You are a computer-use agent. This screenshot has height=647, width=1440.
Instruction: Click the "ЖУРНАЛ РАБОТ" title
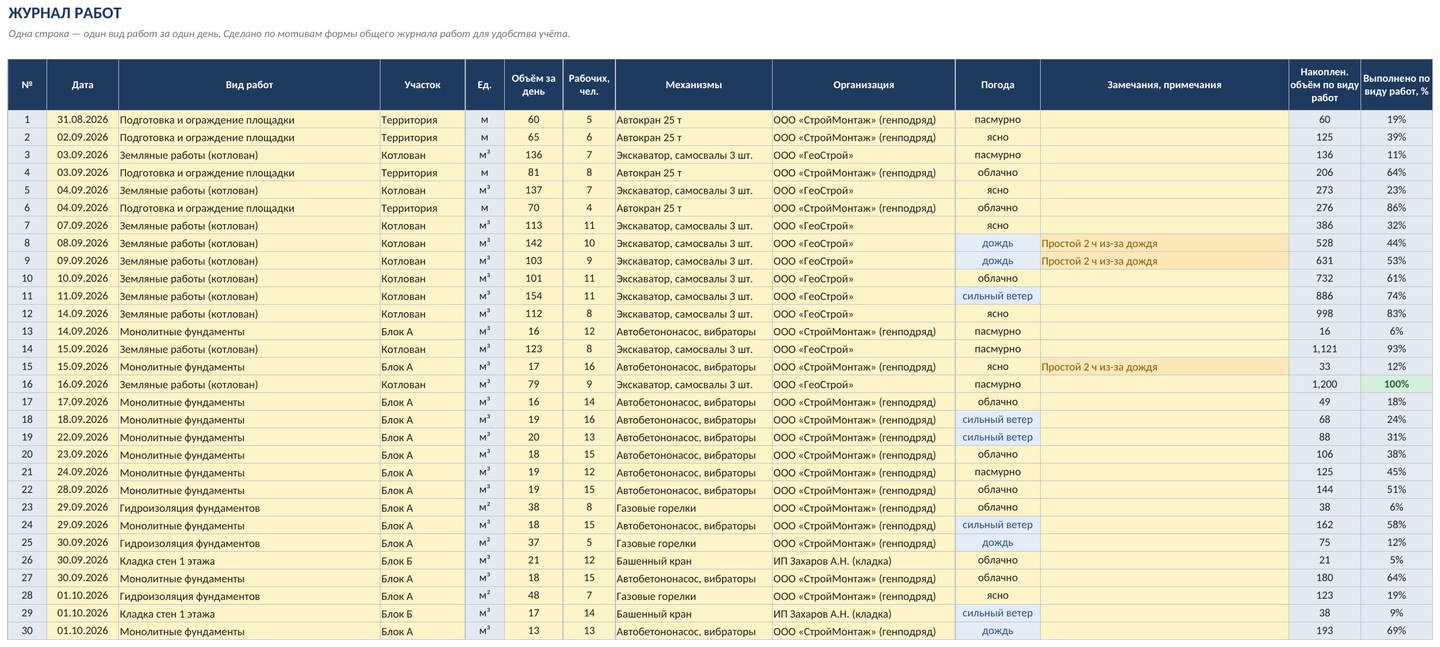pos(65,13)
